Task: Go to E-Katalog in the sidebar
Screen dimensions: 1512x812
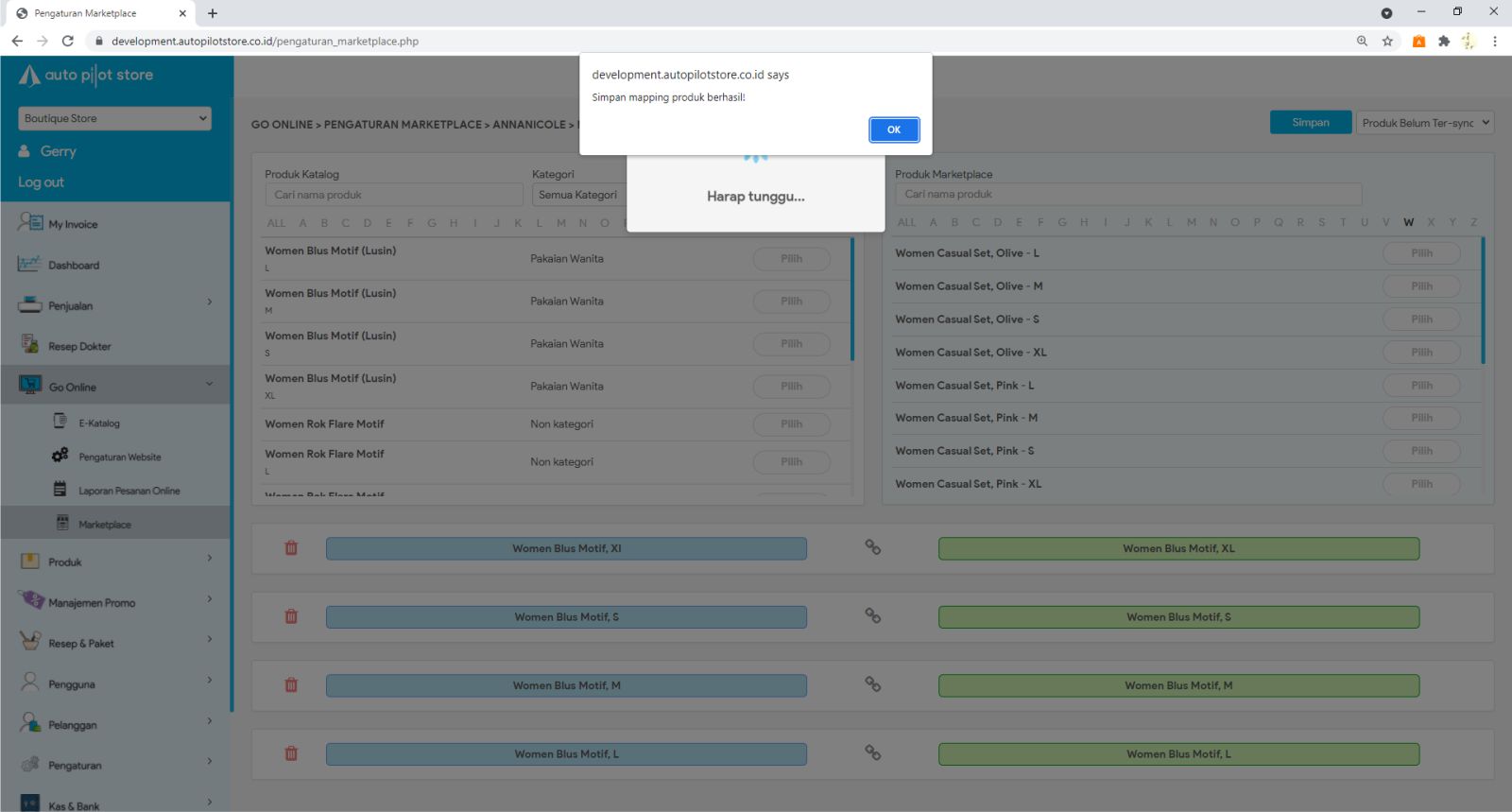Action: coord(99,423)
